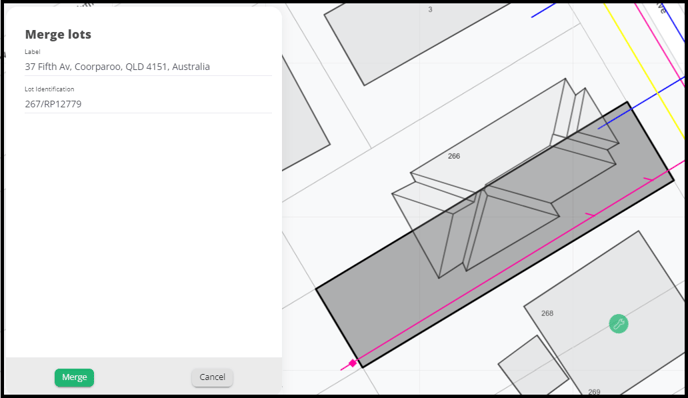Screen dimensions: 688x398
Task: Focus the Label address input field
Action: (x=148, y=67)
